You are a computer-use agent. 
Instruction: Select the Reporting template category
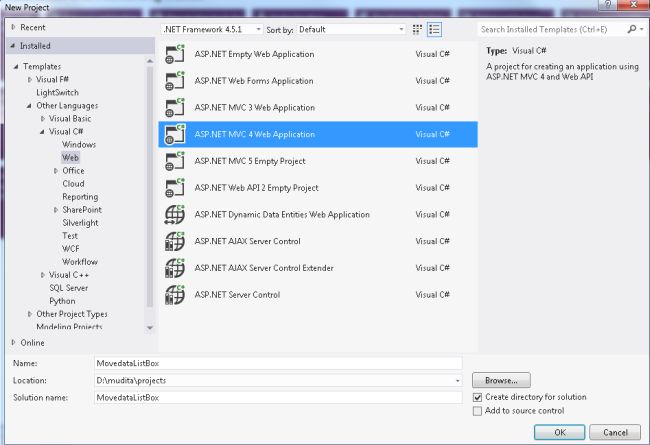pyautogui.click(x=80, y=197)
